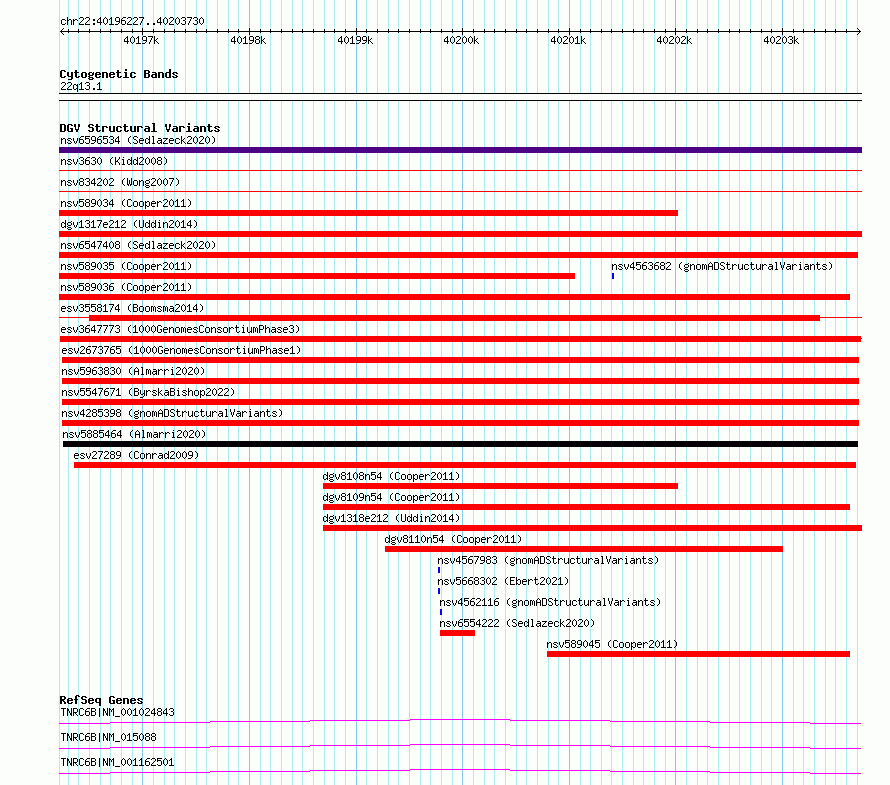
Task: Open nsv589045 (Cooper2011) label
Action: [x=612, y=644]
